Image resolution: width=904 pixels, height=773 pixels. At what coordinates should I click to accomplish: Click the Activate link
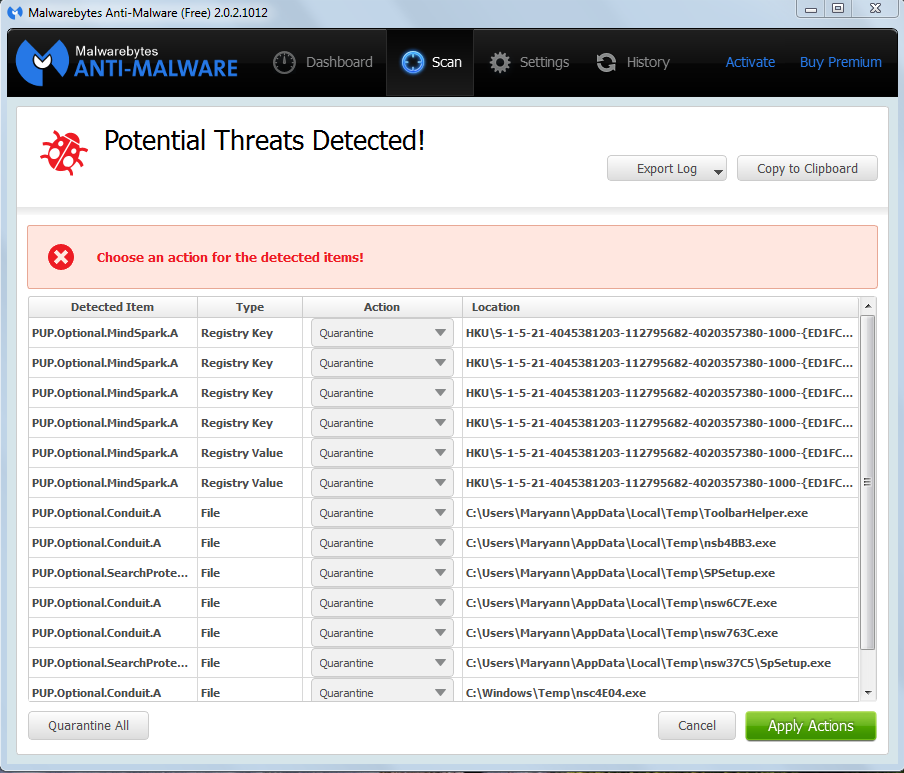749,62
